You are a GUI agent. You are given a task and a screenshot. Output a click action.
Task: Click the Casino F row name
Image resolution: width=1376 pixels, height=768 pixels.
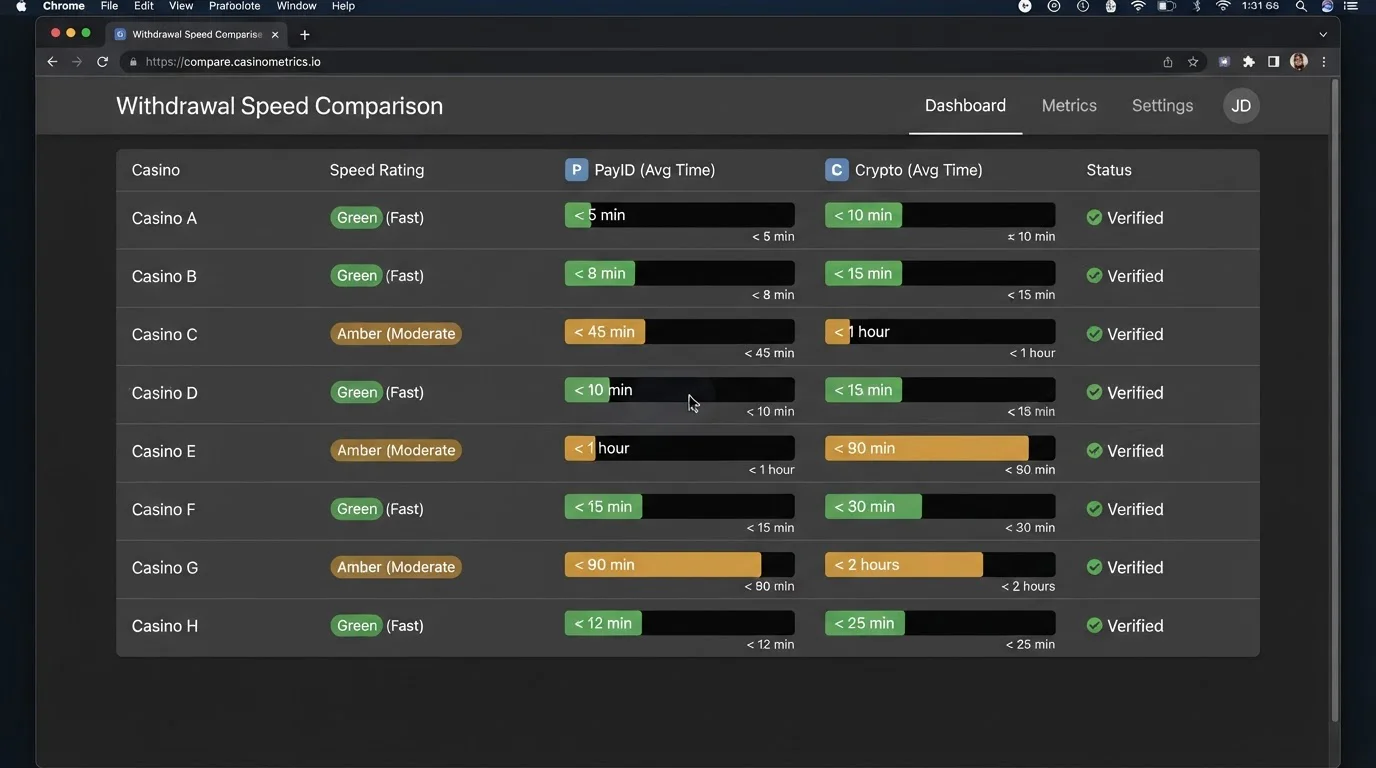click(163, 509)
